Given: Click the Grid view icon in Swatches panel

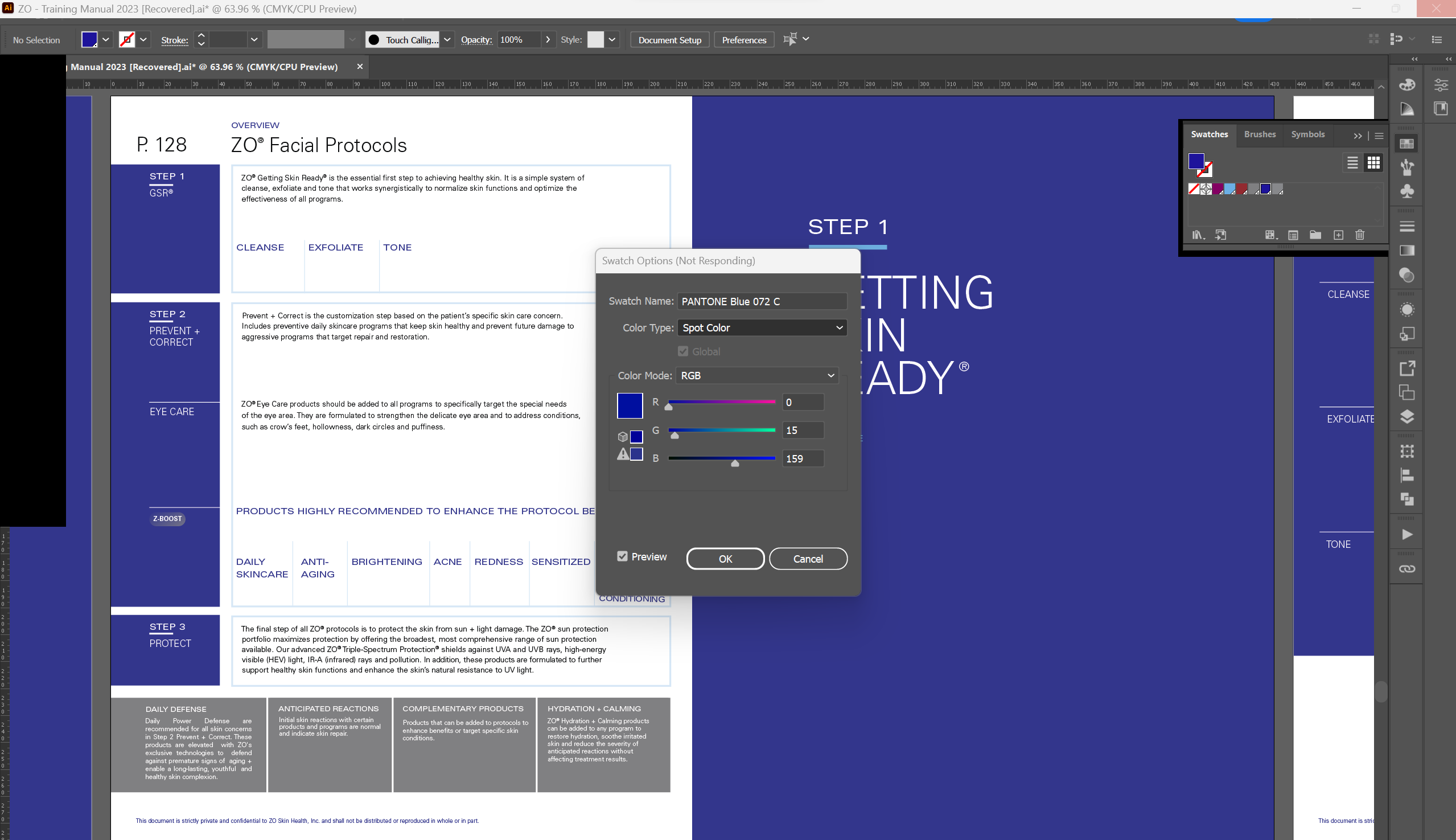Looking at the screenshot, I should (x=1373, y=163).
